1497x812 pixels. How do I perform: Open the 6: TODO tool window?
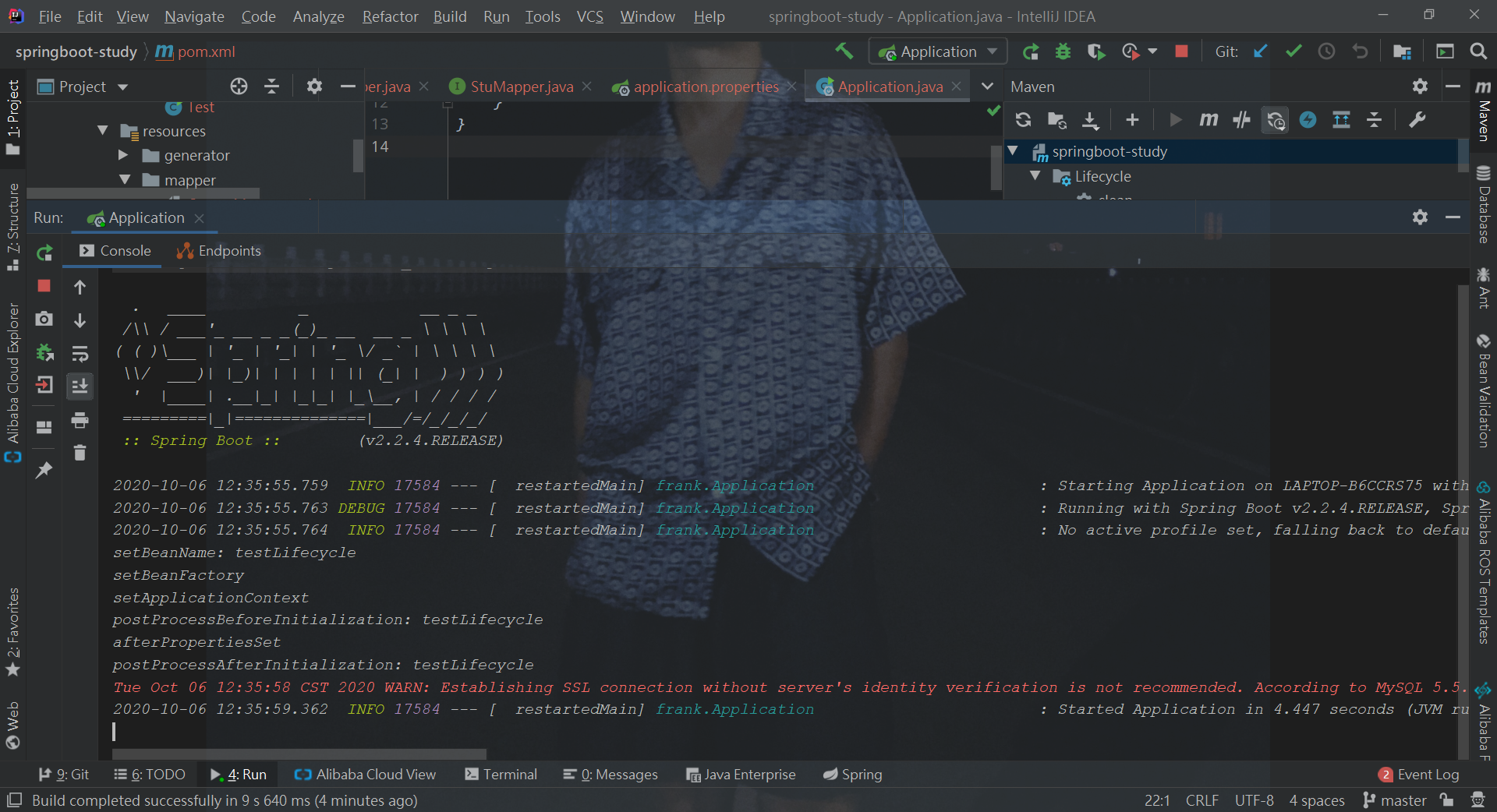click(150, 775)
